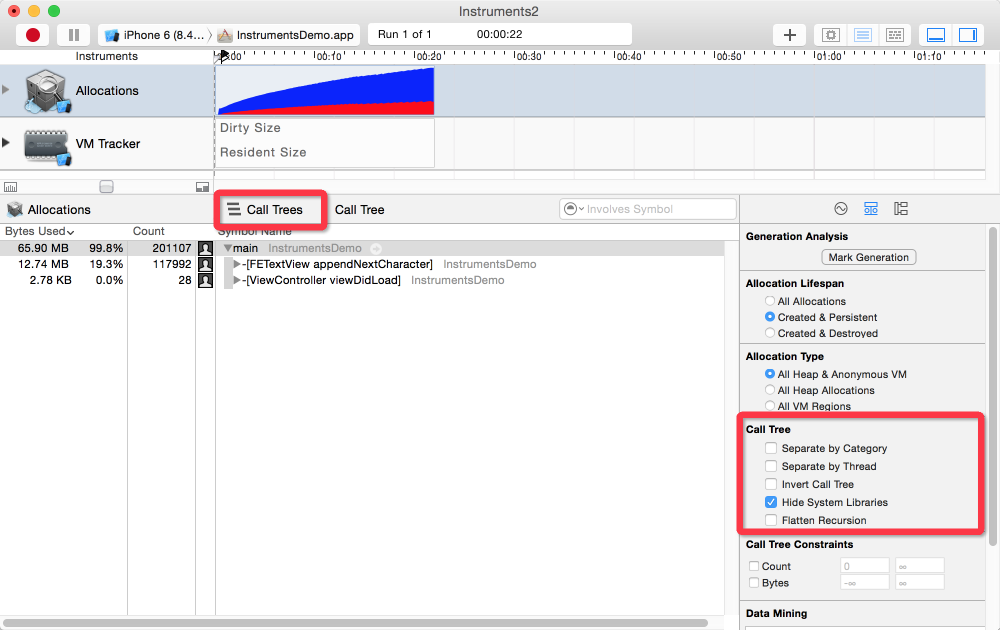
Task: Switch to CPU strategy view icon
Action: (830, 35)
